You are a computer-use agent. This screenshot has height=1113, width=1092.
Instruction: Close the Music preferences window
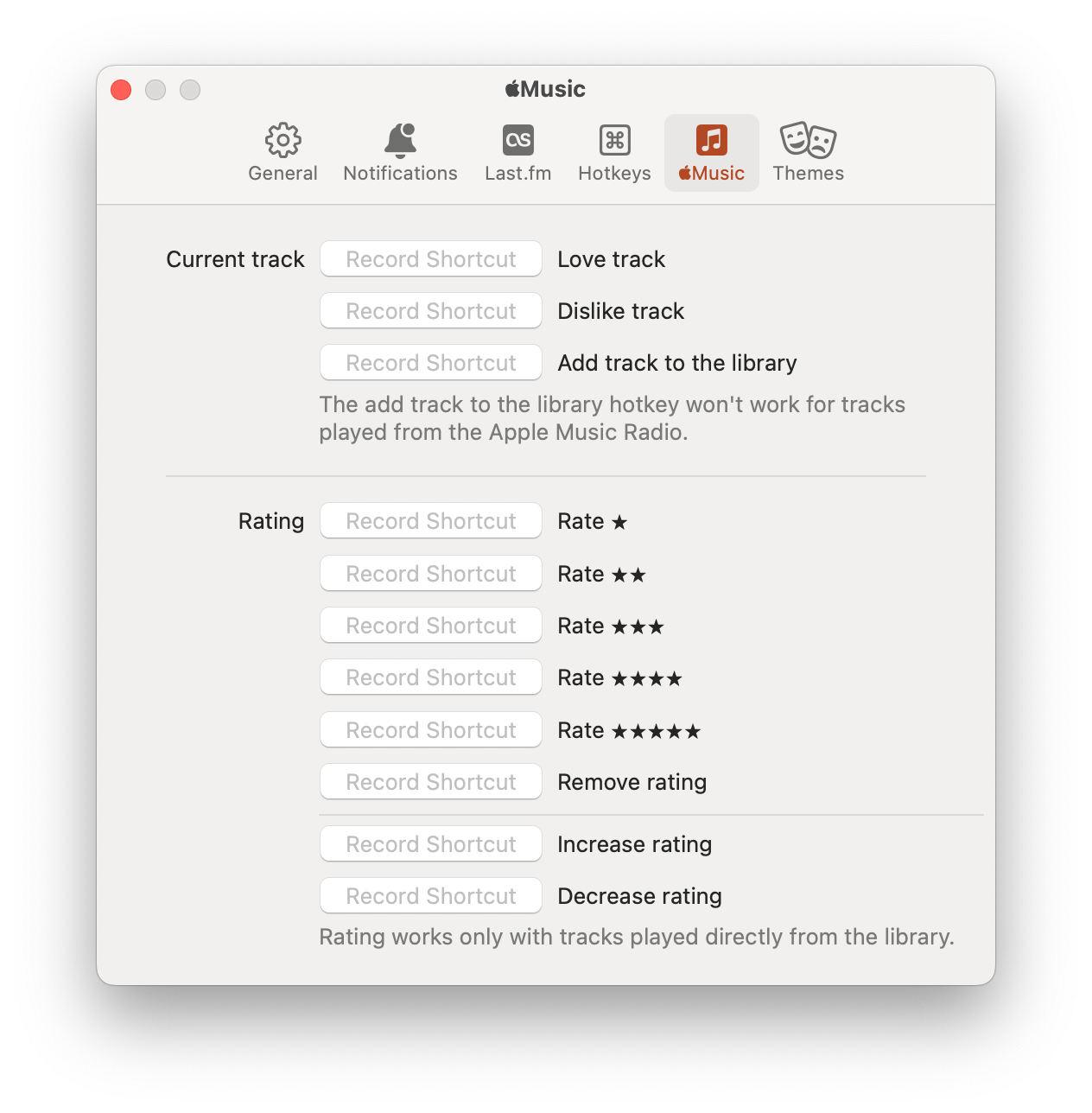click(121, 90)
